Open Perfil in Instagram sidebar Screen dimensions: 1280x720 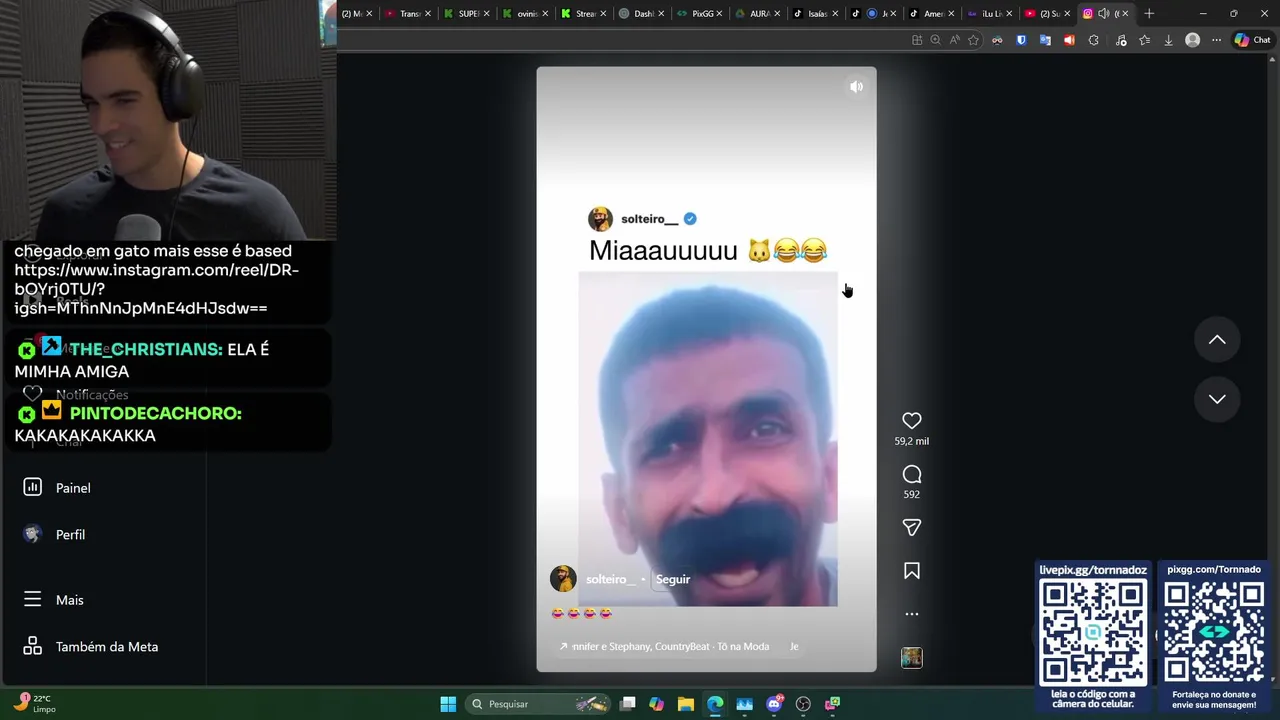click(x=70, y=535)
